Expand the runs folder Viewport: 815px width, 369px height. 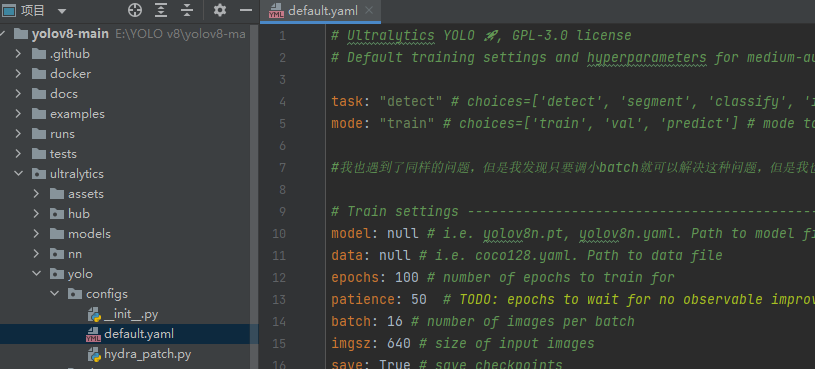18,134
